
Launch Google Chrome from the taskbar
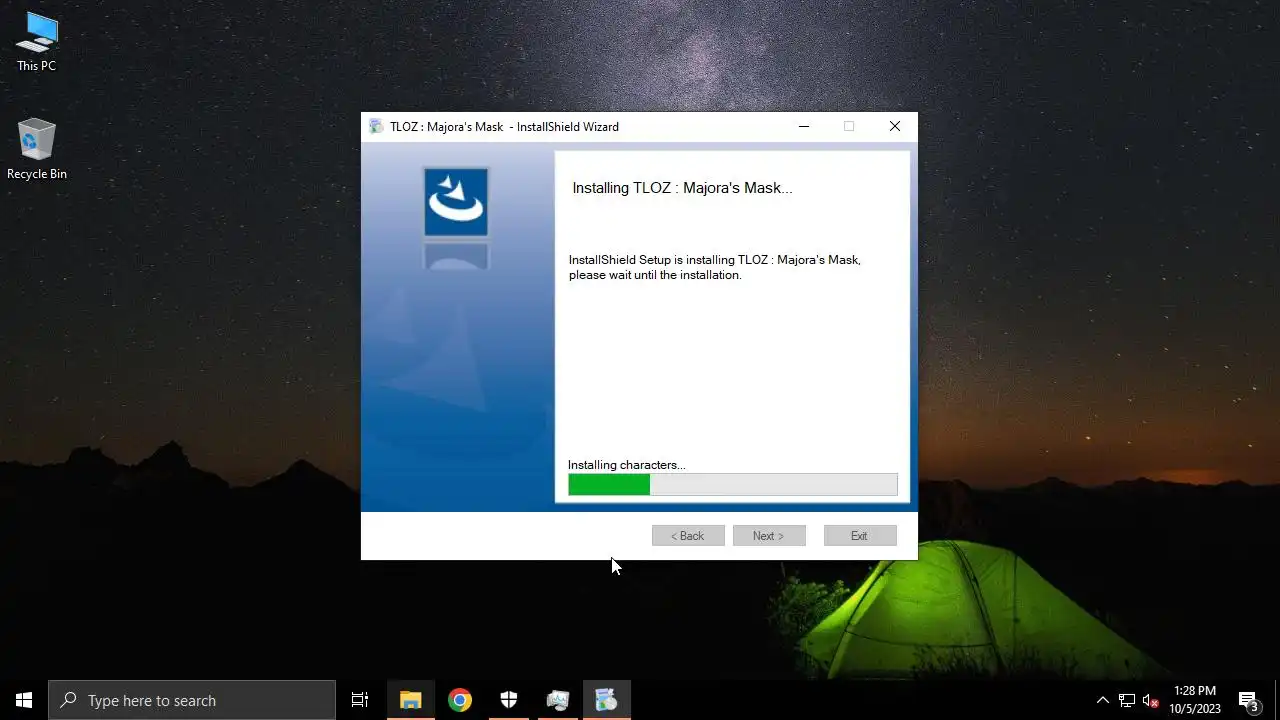(460, 700)
